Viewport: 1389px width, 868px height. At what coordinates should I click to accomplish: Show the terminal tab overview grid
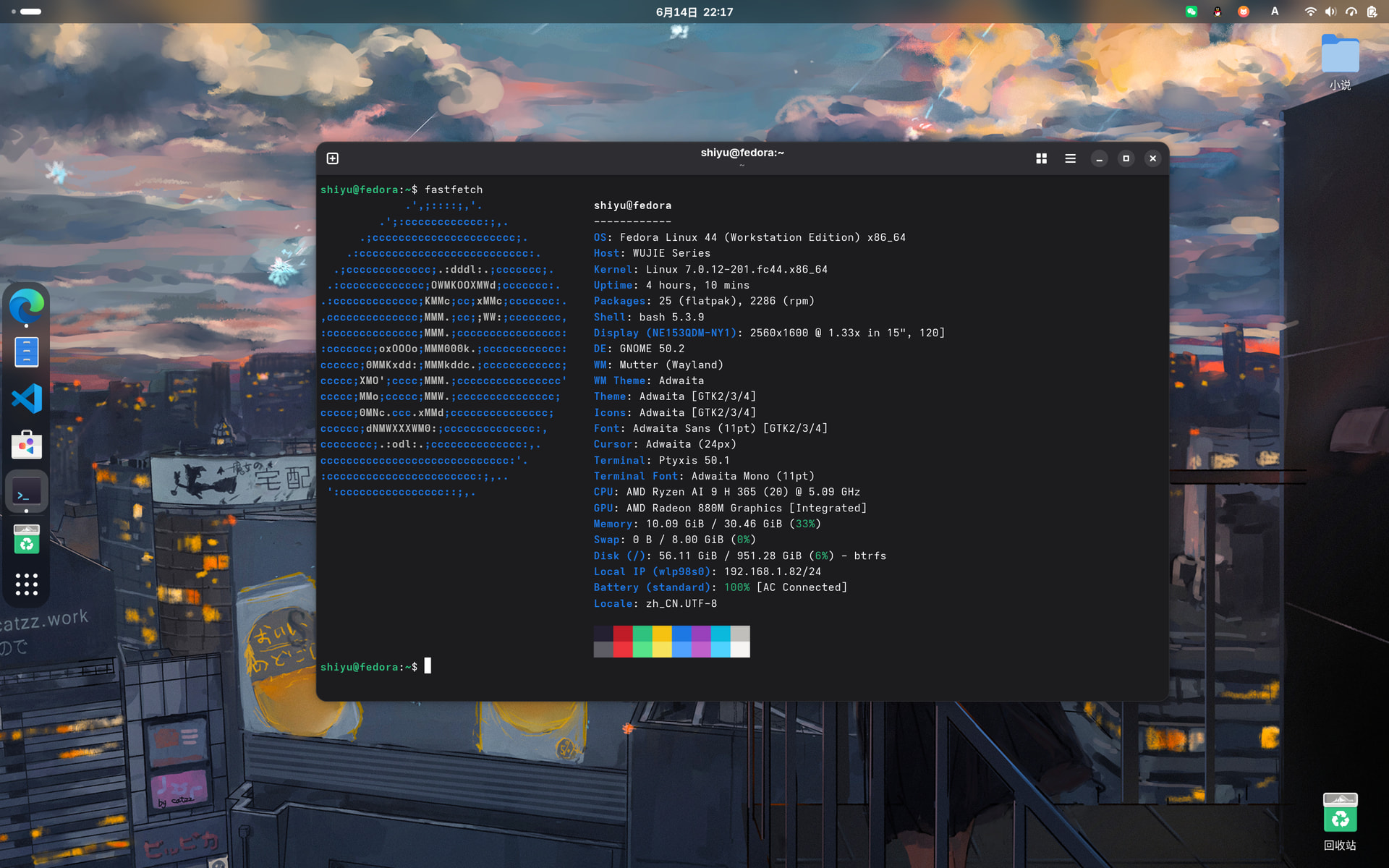[1041, 158]
